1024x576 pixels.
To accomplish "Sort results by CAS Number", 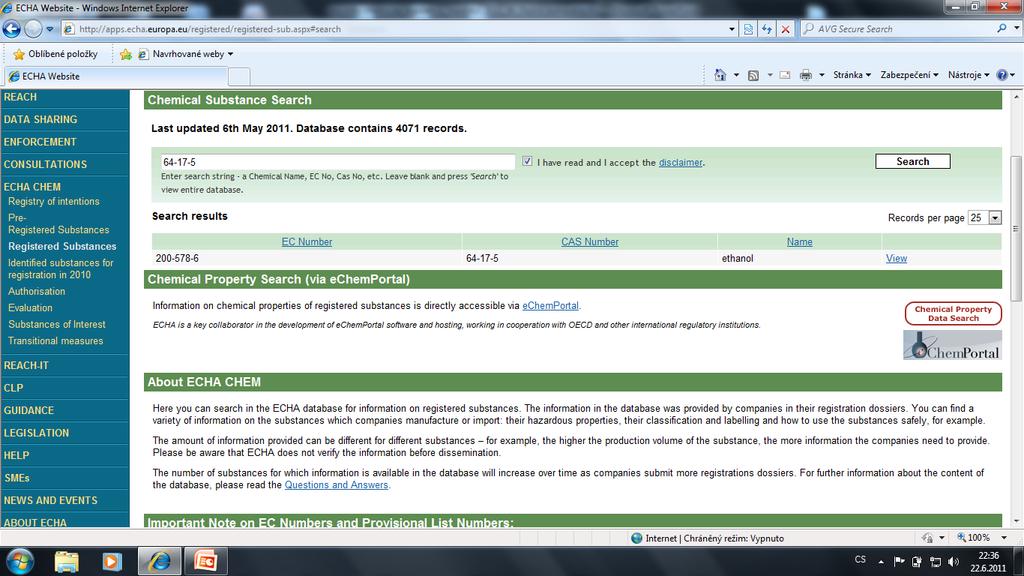I will pyautogui.click(x=590, y=242).
